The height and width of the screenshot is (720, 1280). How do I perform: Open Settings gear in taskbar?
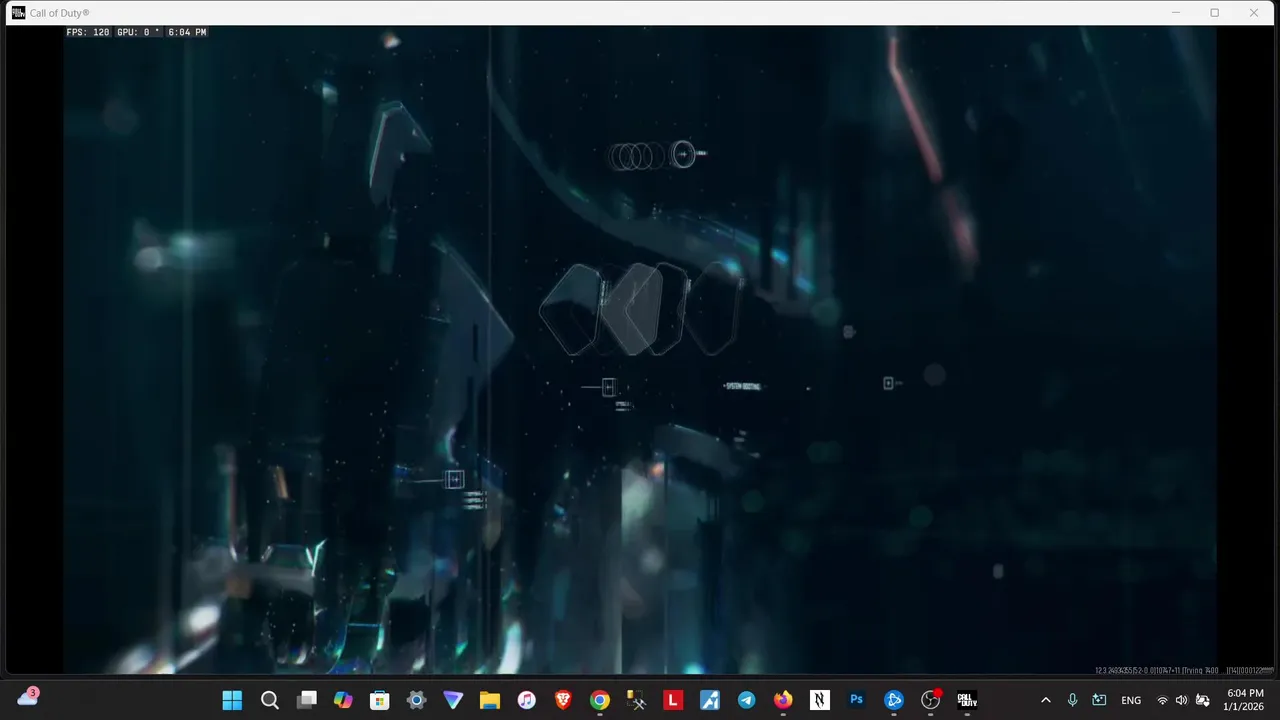pos(417,700)
